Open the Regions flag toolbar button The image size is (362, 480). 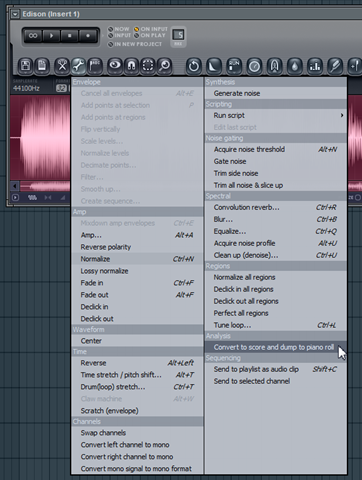[95, 66]
